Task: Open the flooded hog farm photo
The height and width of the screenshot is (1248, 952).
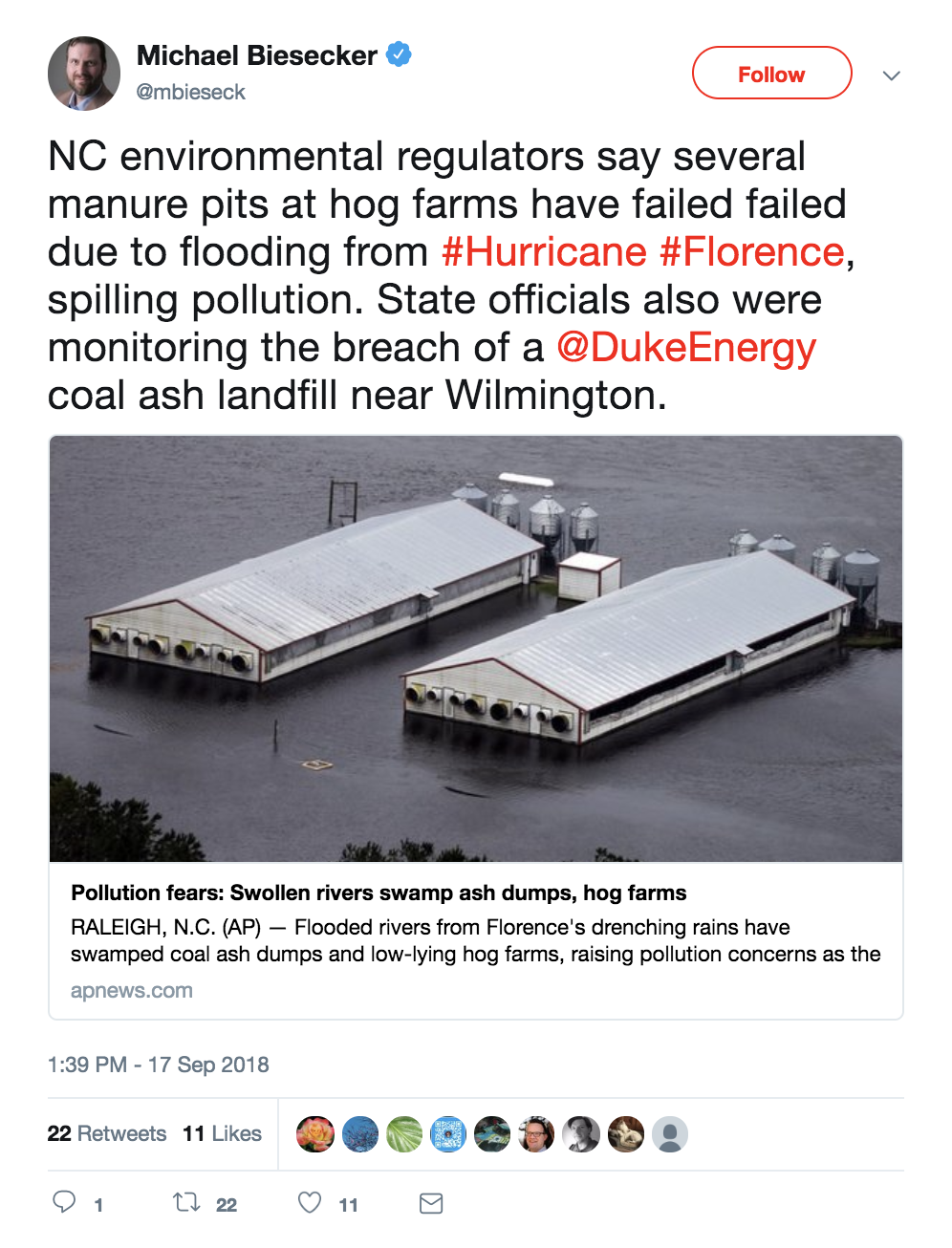Action: [x=476, y=649]
